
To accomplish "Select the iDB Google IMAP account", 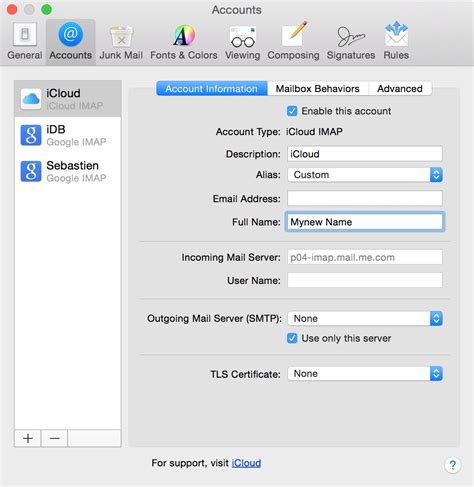I will 68,135.
